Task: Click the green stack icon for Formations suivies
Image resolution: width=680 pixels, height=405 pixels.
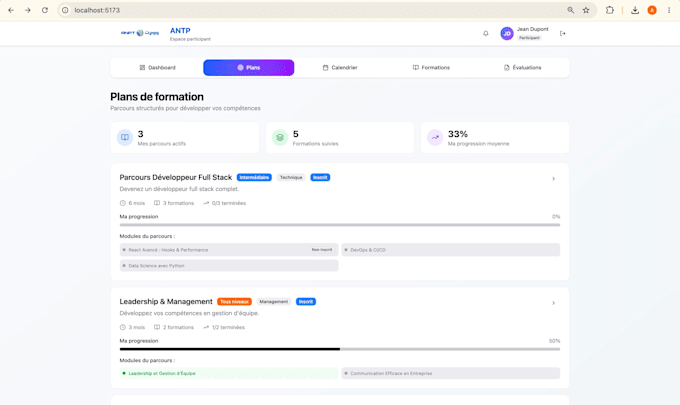Action: 280,137
